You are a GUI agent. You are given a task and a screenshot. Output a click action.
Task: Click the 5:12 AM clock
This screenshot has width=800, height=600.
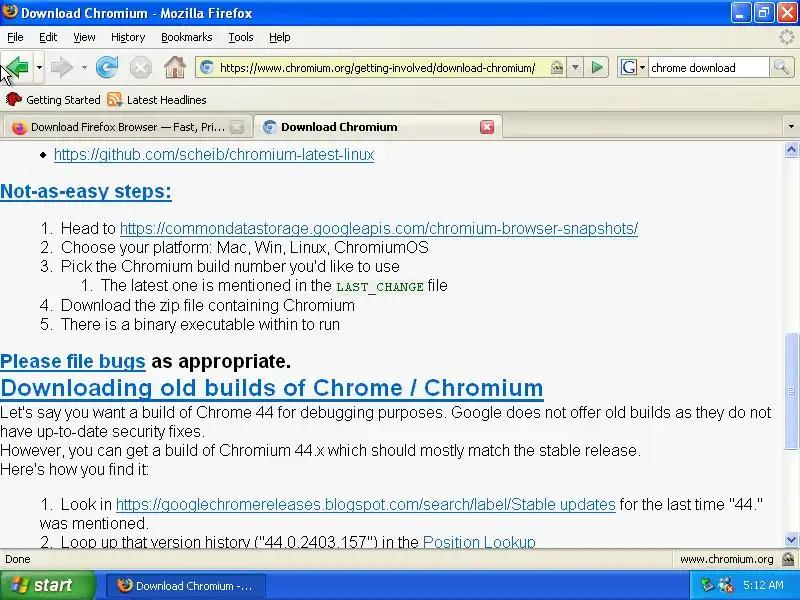[763, 585]
